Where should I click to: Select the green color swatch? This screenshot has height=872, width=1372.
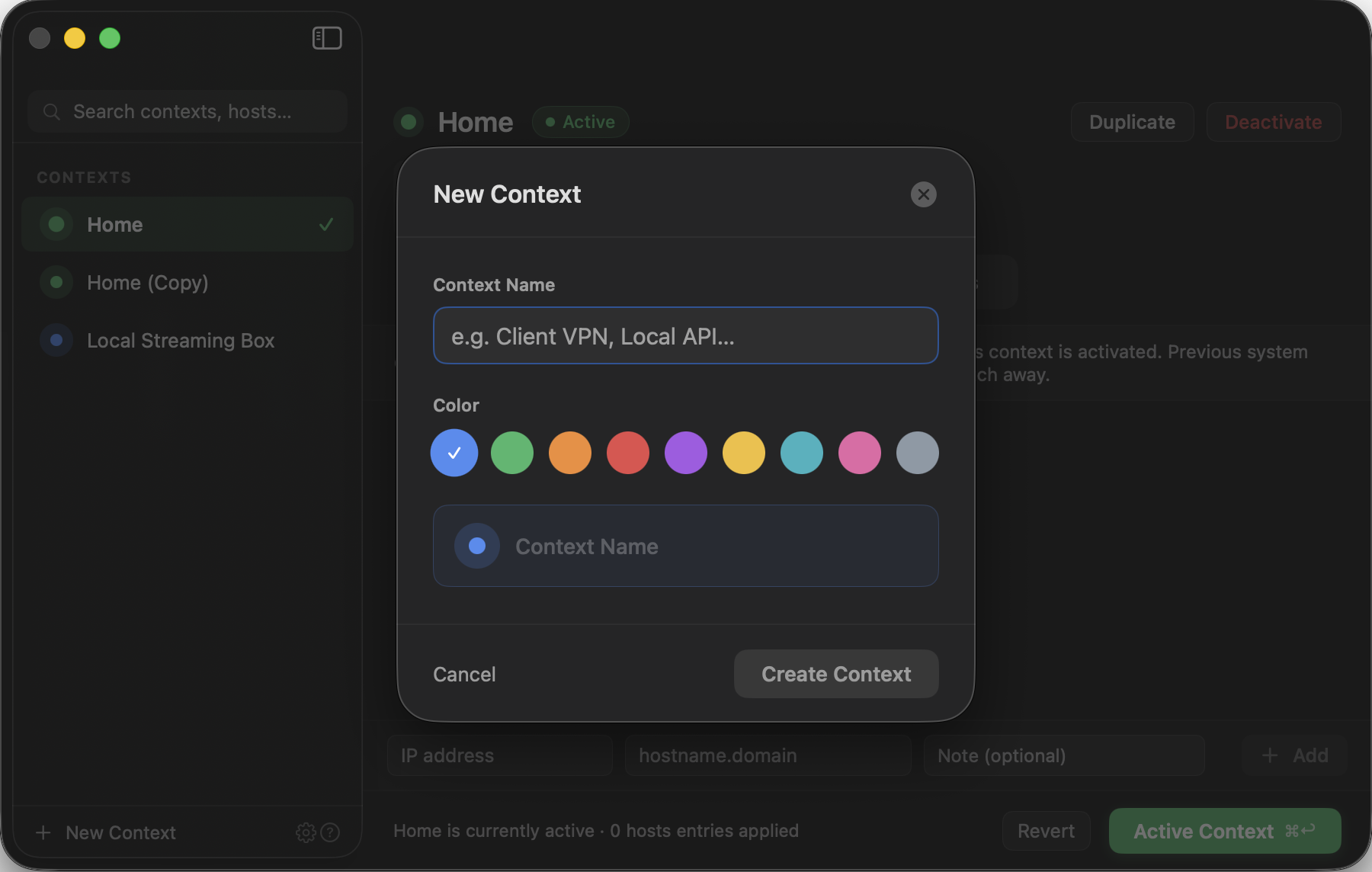tap(512, 453)
